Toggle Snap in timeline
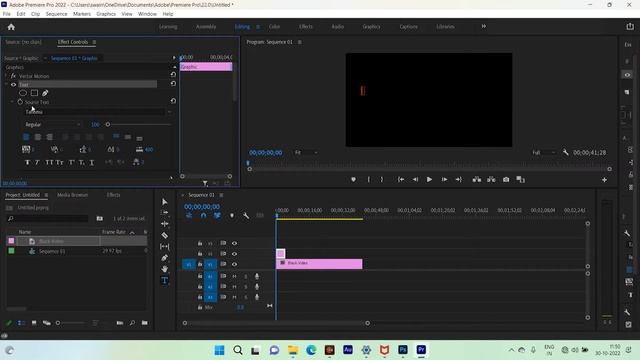This screenshot has width=640, height=360. tap(203, 216)
